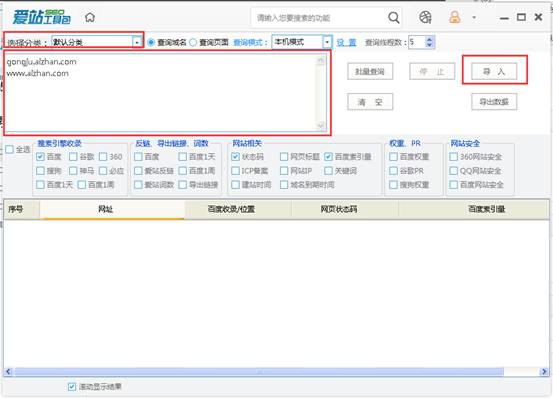Viewport: 553px width, 398px height.
Task: Select the 查询页面 radio button
Action: [193, 42]
